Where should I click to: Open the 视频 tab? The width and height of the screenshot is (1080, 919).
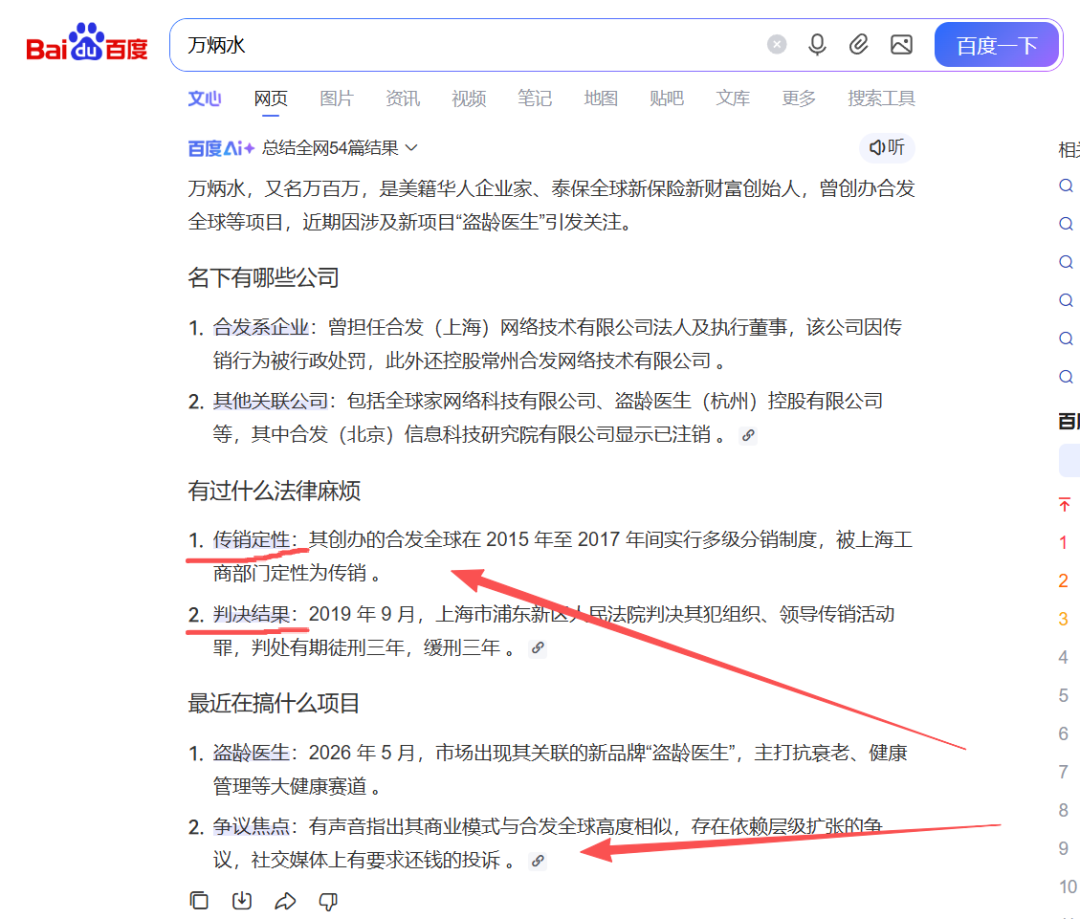[468, 99]
